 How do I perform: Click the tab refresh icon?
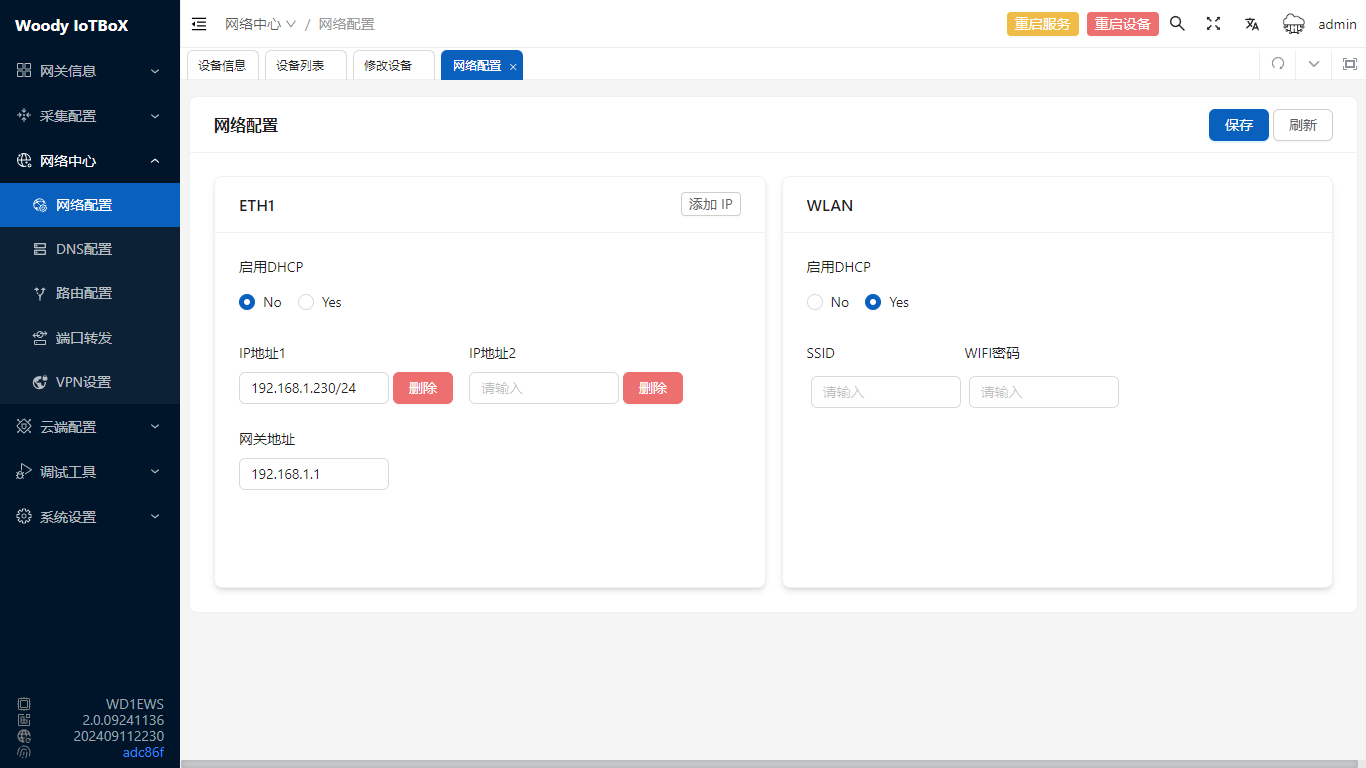coord(1278,64)
